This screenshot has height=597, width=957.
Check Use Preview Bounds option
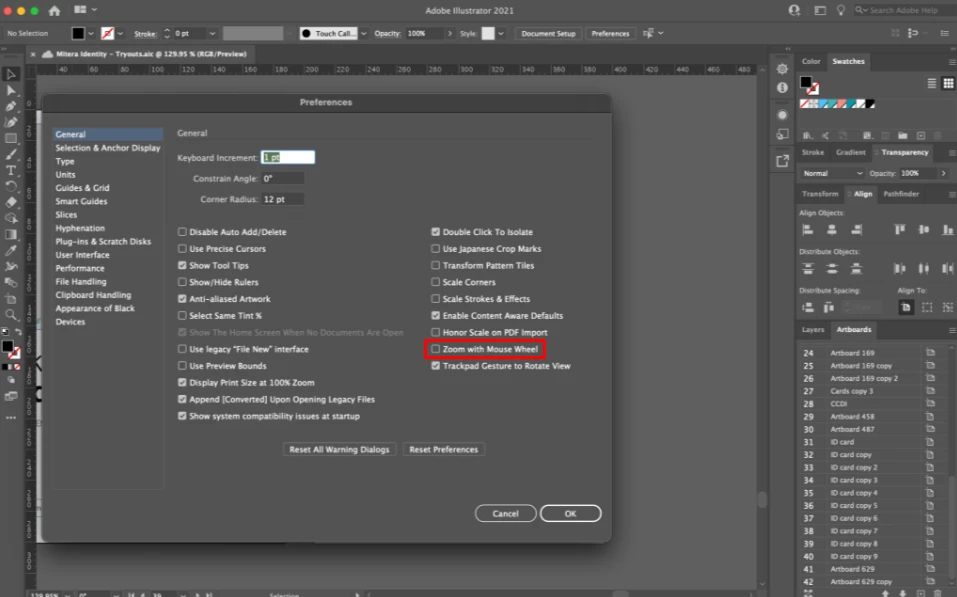pos(182,366)
